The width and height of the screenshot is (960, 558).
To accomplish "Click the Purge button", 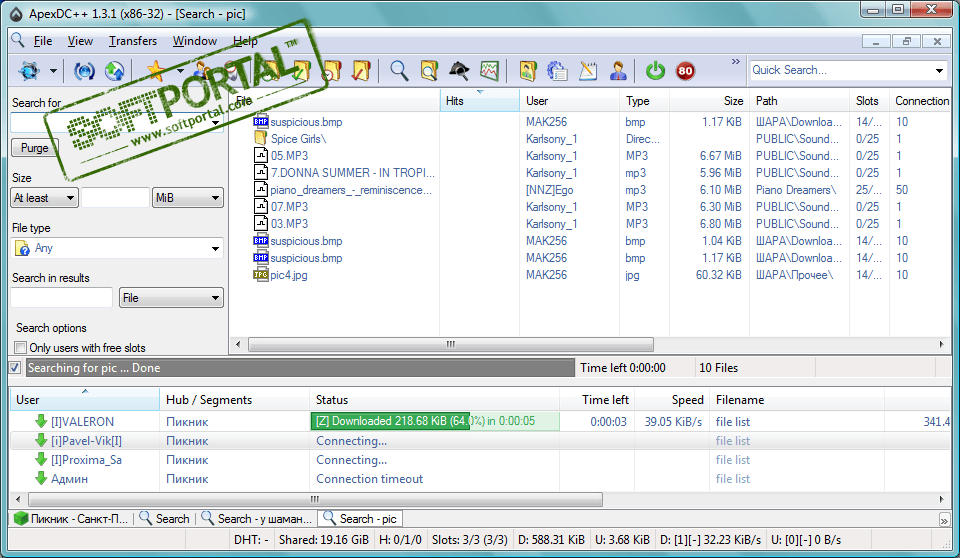I will pos(34,148).
